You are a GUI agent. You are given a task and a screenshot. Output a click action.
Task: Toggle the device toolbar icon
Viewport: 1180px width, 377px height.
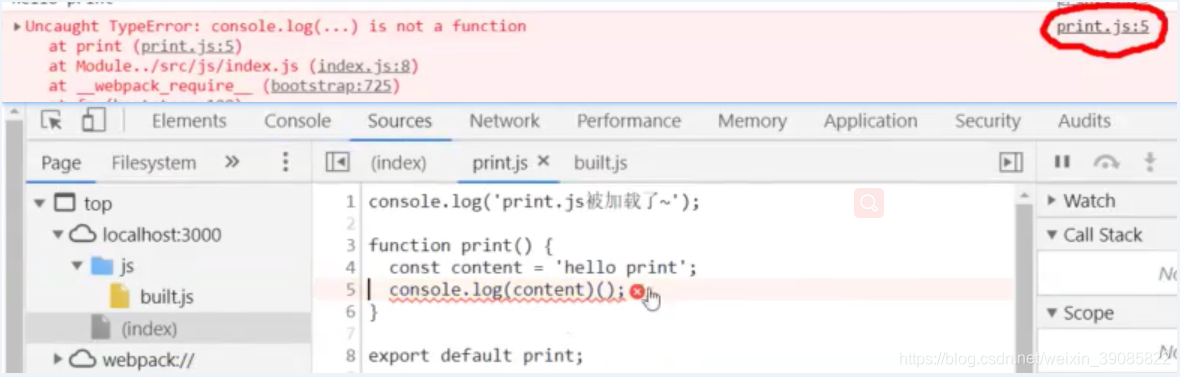(x=93, y=120)
